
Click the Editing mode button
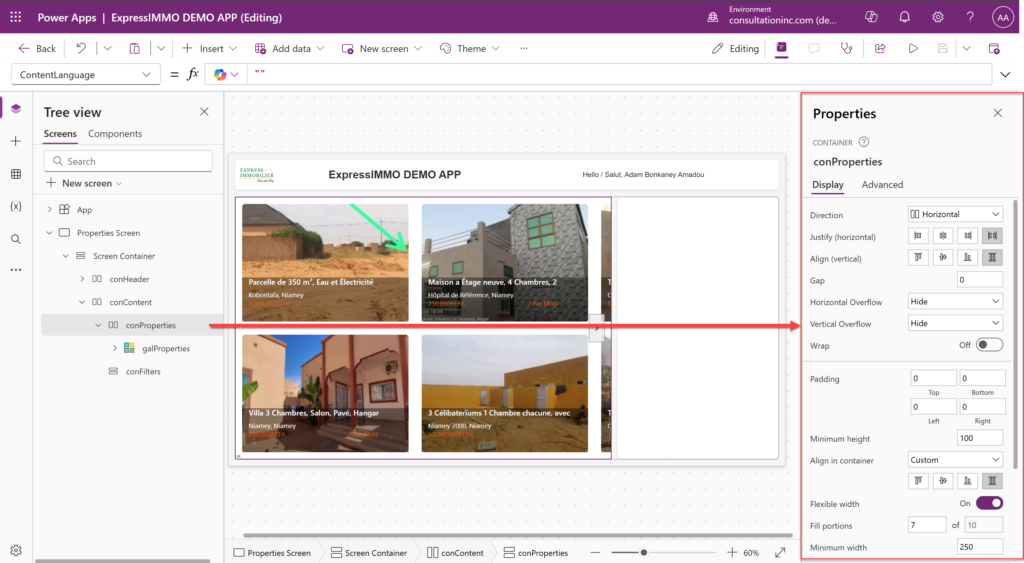tap(735, 48)
